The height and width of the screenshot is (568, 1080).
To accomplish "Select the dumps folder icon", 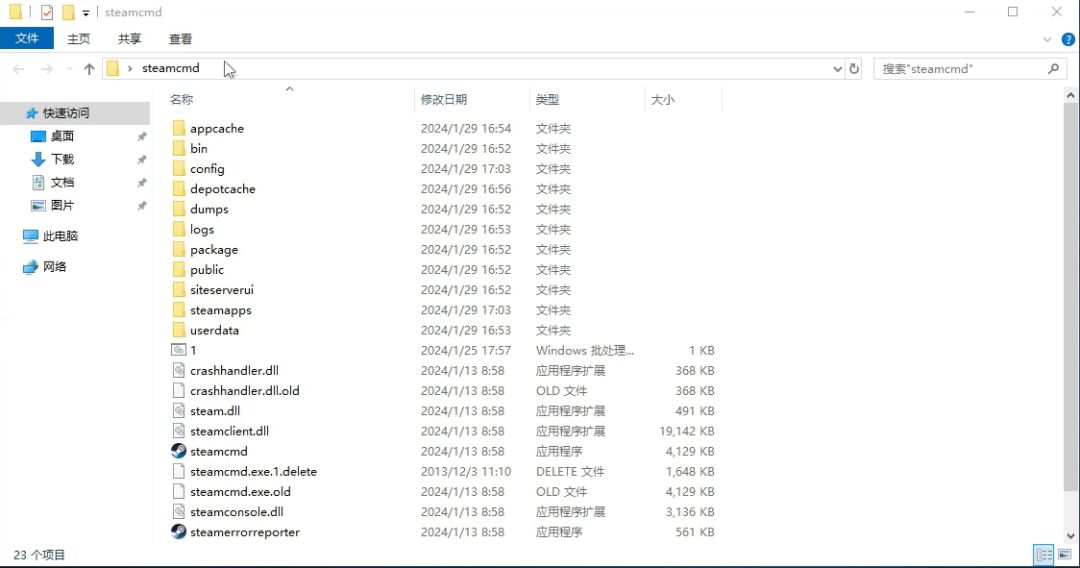I will (179, 209).
